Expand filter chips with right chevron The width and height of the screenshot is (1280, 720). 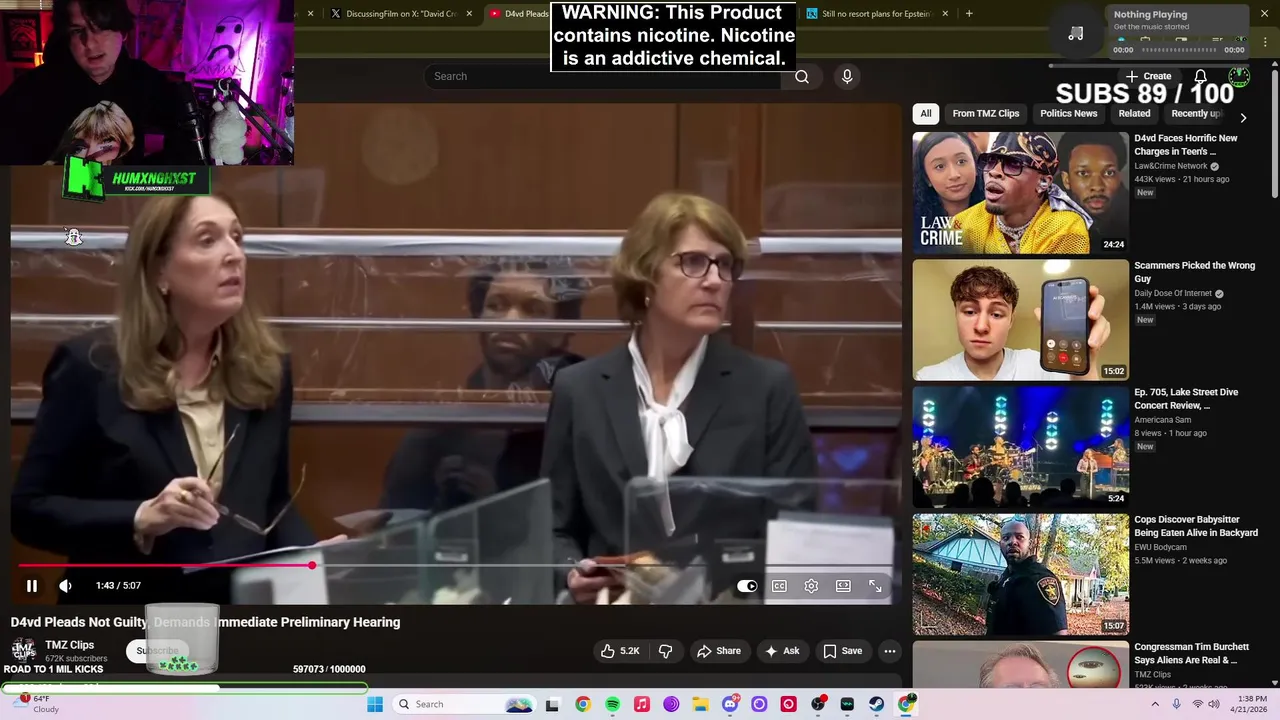click(1243, 118)
